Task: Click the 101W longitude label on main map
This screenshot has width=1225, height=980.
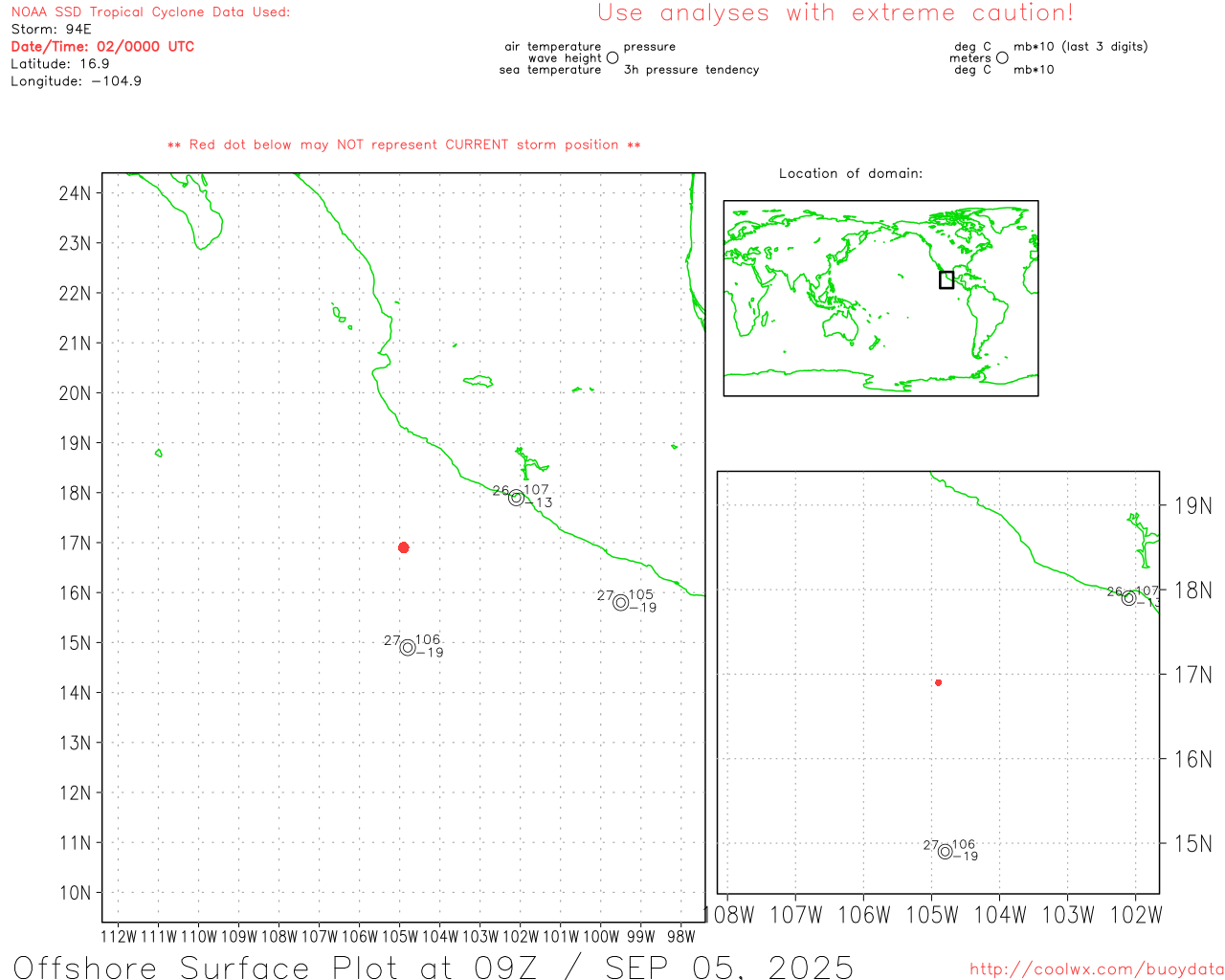Action: pyautogui.click(x=561, y=937)
